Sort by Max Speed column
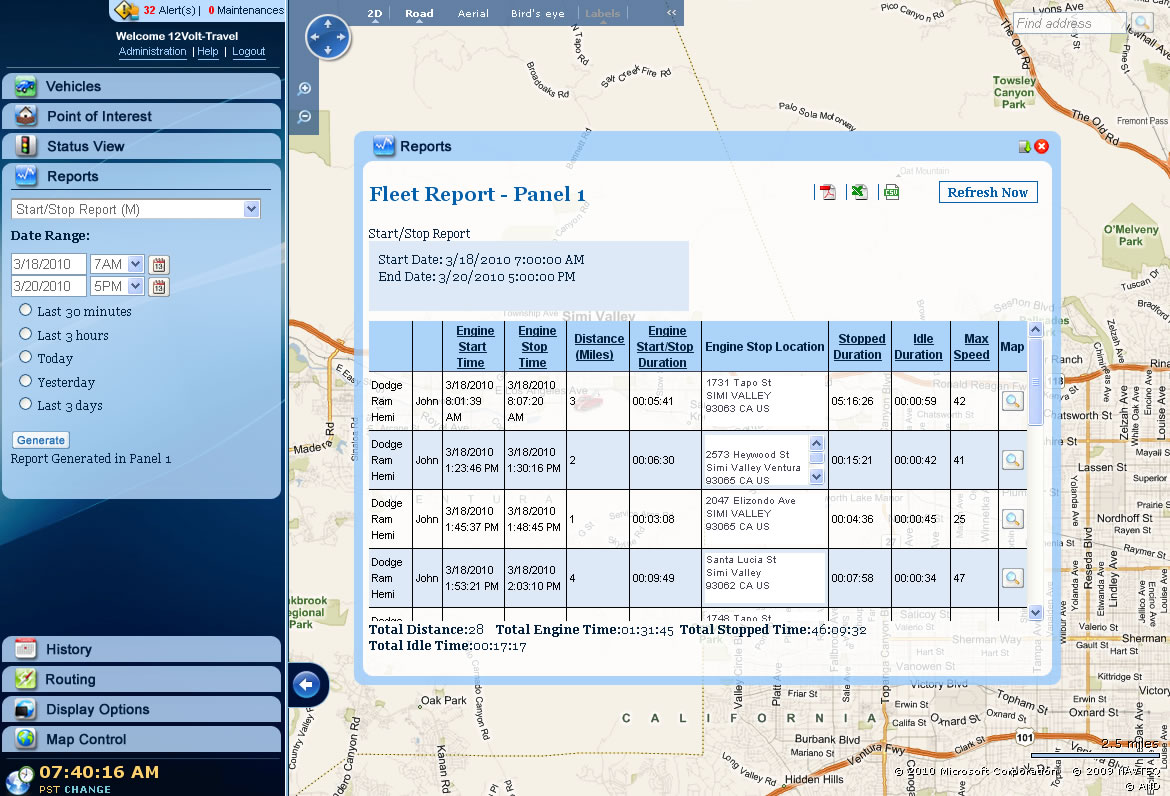1170x796 pixels. point(972,347)
